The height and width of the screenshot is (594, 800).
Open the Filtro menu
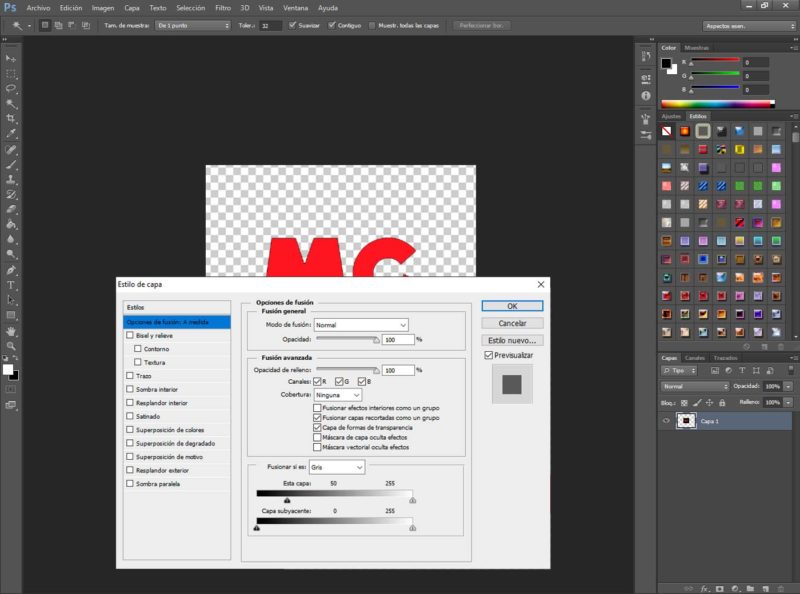coord(223,7)
